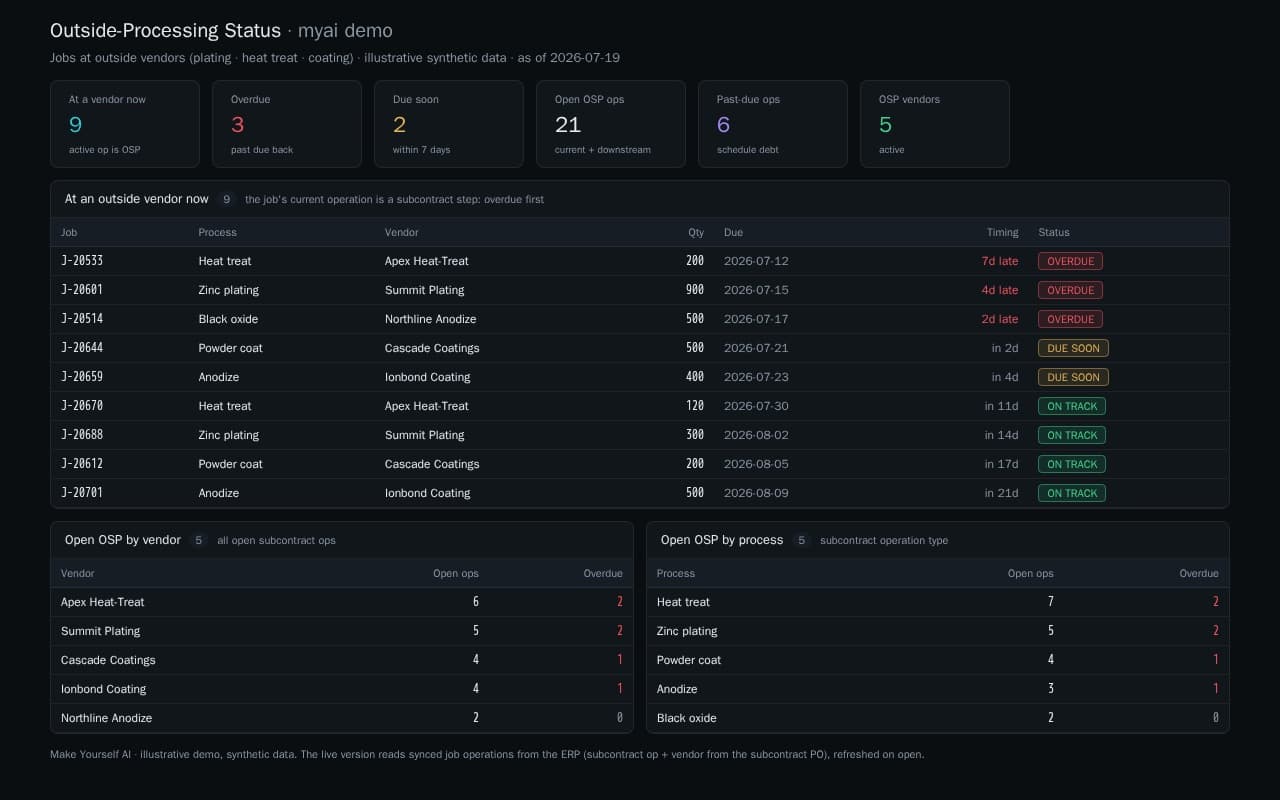Select the 'Due soon' card showing 2
Viewport: 1280px width, 800px height.
449,124
